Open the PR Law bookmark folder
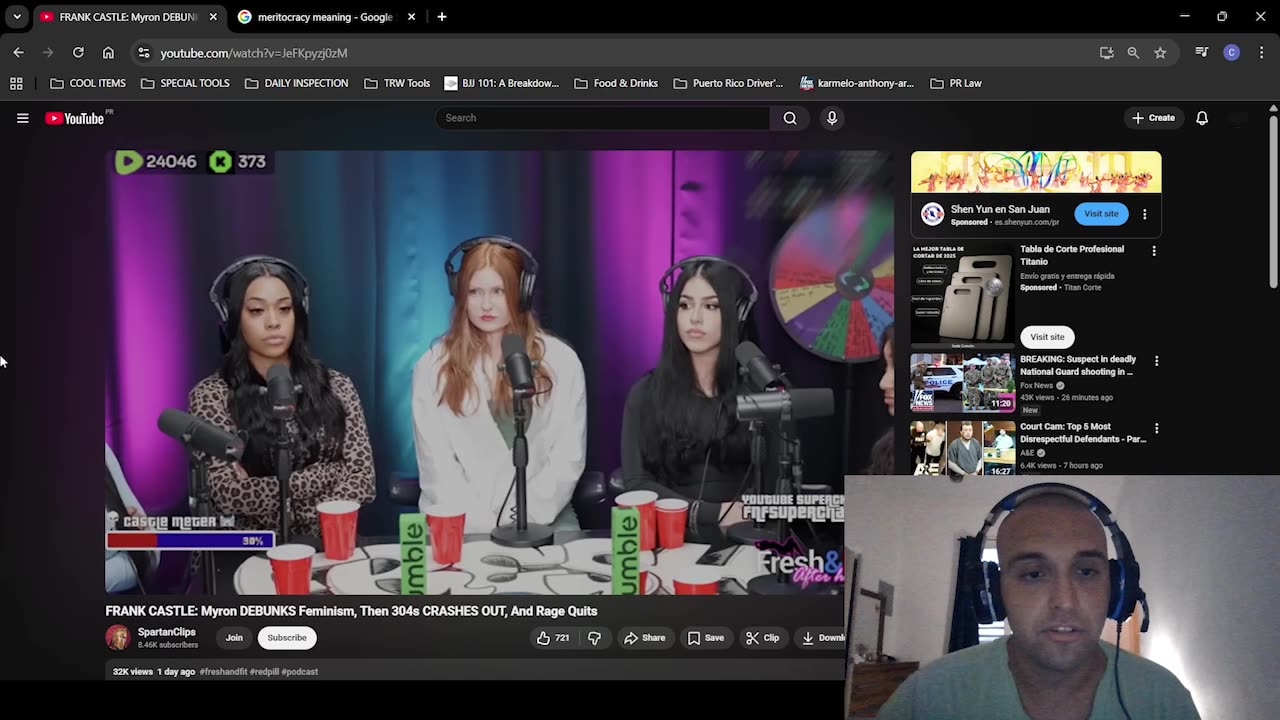1280x720 pixels. coord(956,84)
